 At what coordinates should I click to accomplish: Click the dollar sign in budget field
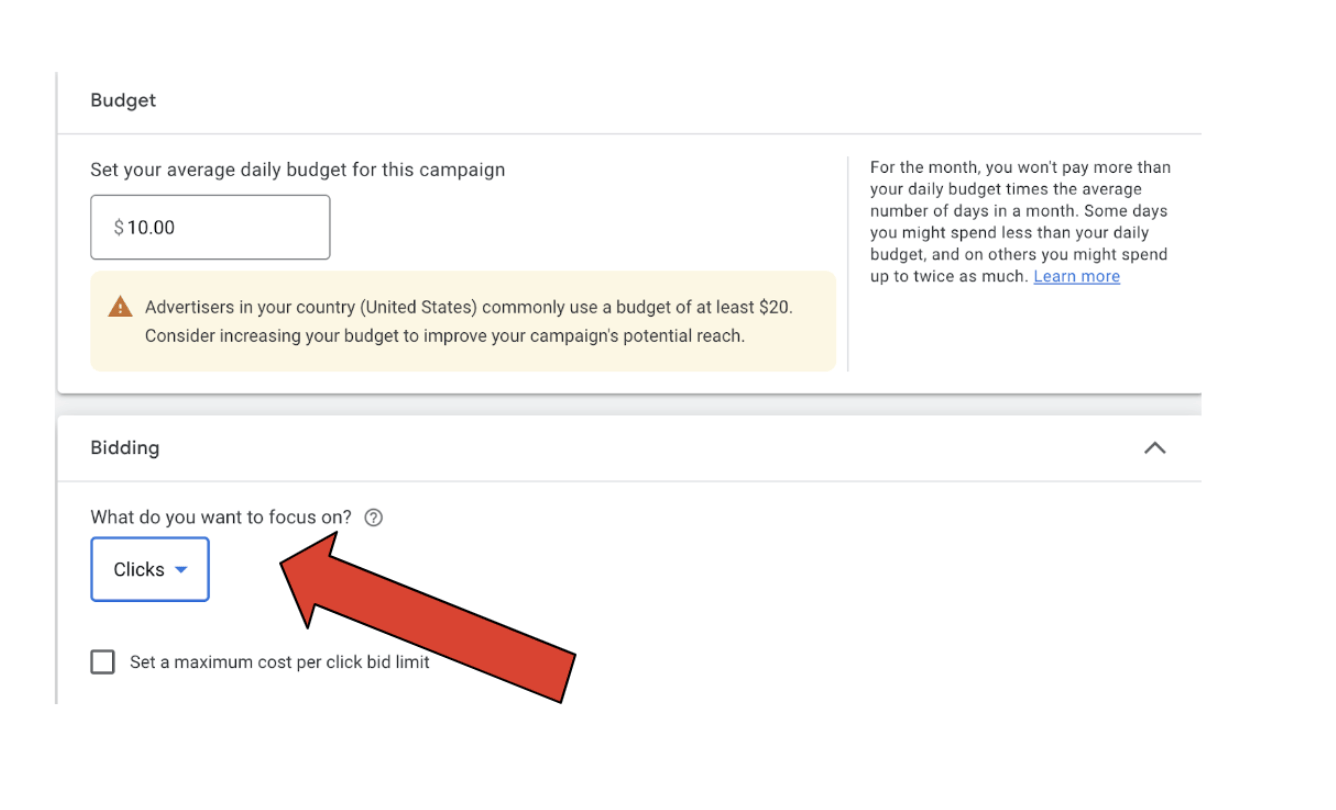118,228
